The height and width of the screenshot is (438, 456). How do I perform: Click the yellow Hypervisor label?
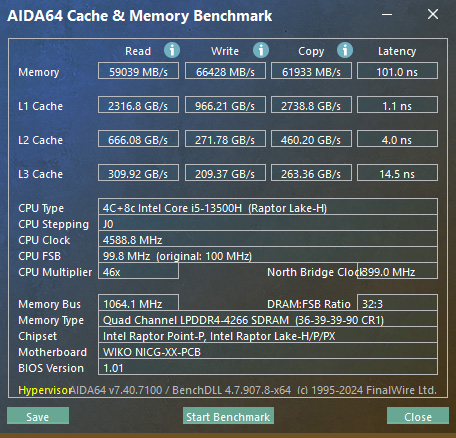(45, 390)
